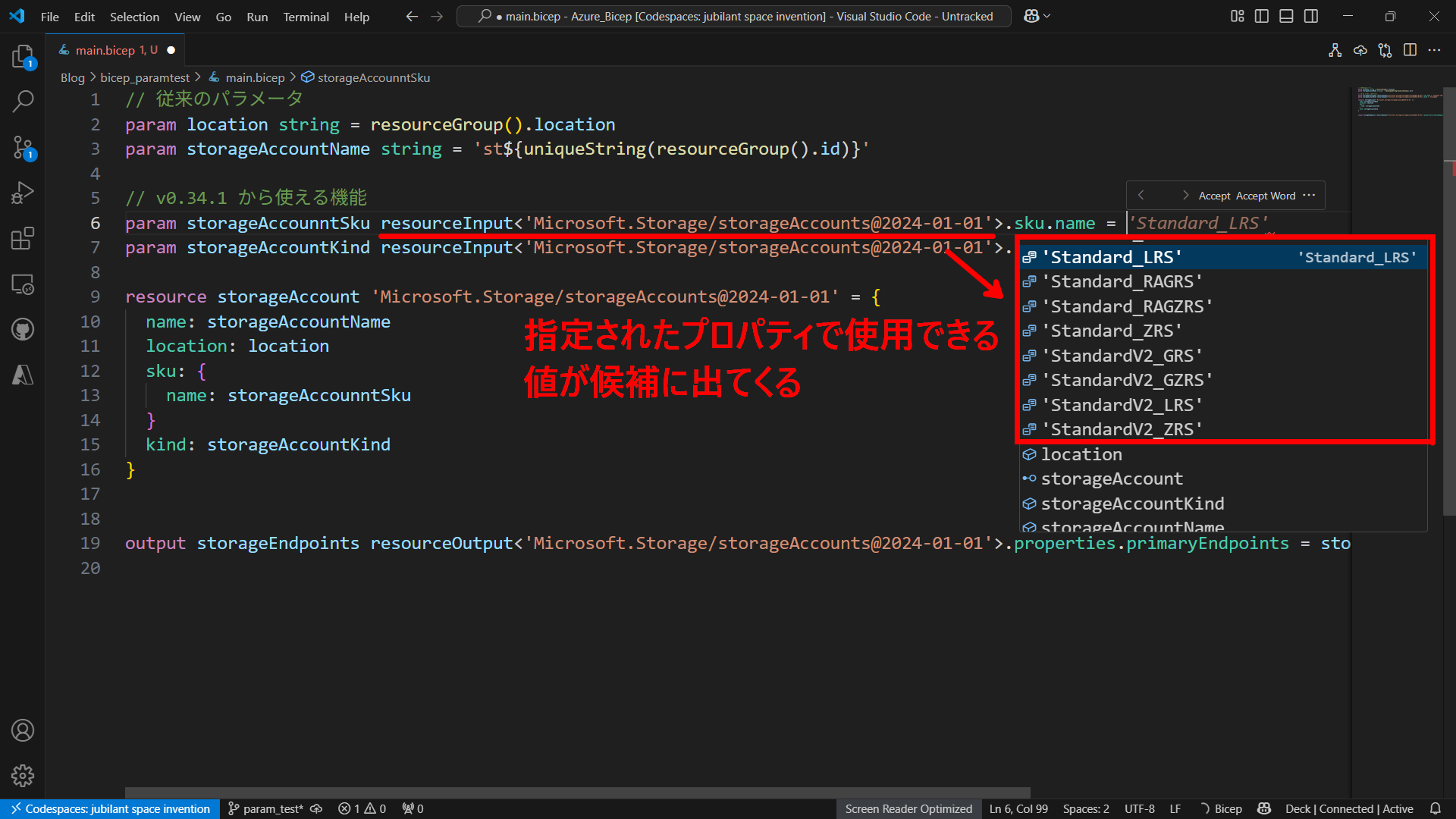Open the Run and Debug view
This screenshot has height=819, width=1456.
[23, 193]
